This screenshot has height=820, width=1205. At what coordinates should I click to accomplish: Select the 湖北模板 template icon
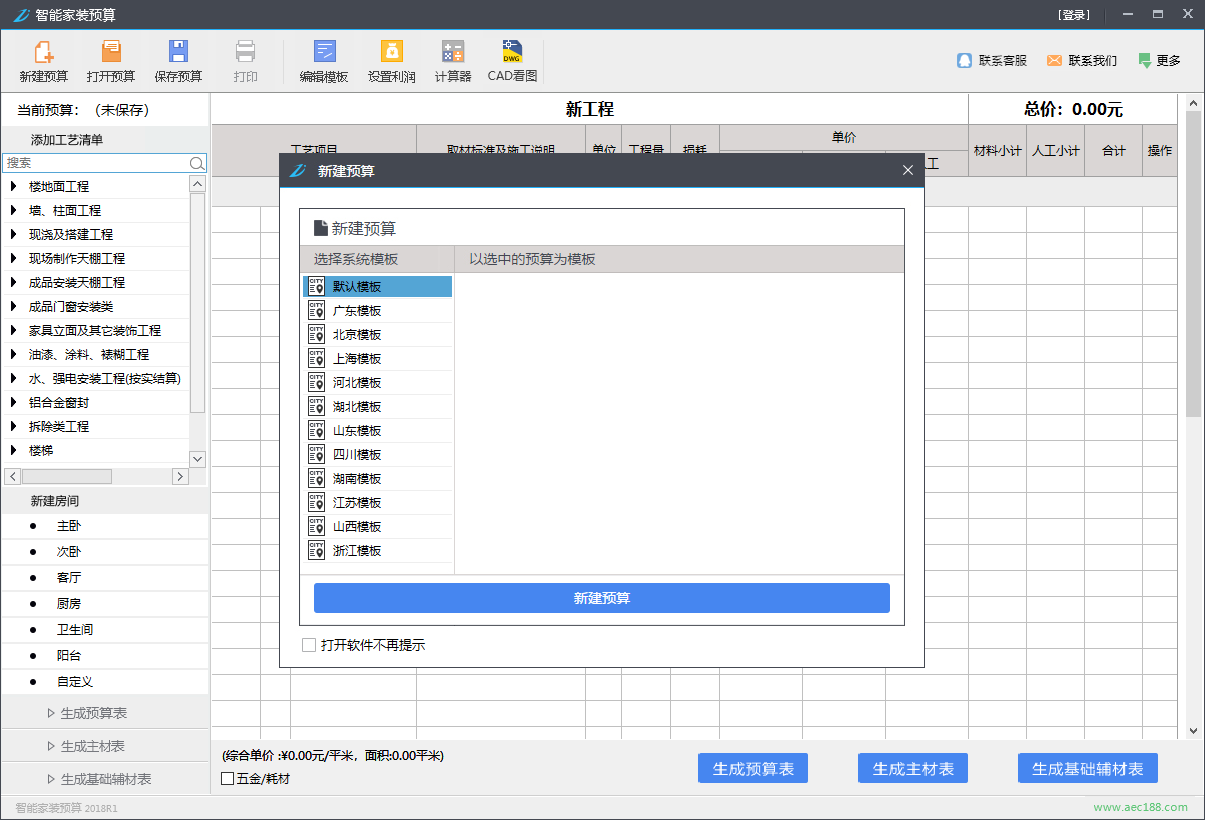(317, 406)
